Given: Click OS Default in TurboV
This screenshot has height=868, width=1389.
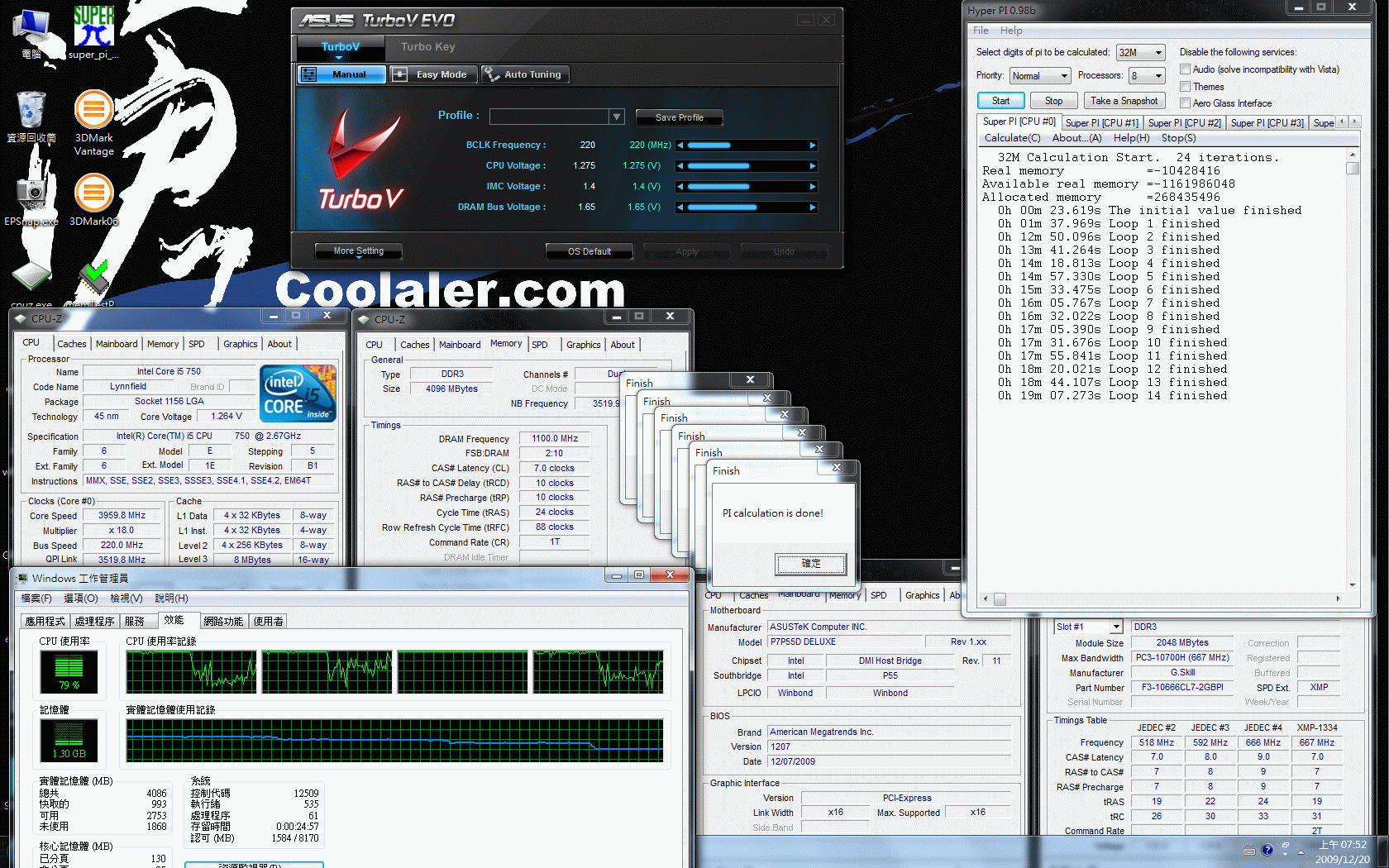Looking at the screenshot, I should tap(589, 251).
